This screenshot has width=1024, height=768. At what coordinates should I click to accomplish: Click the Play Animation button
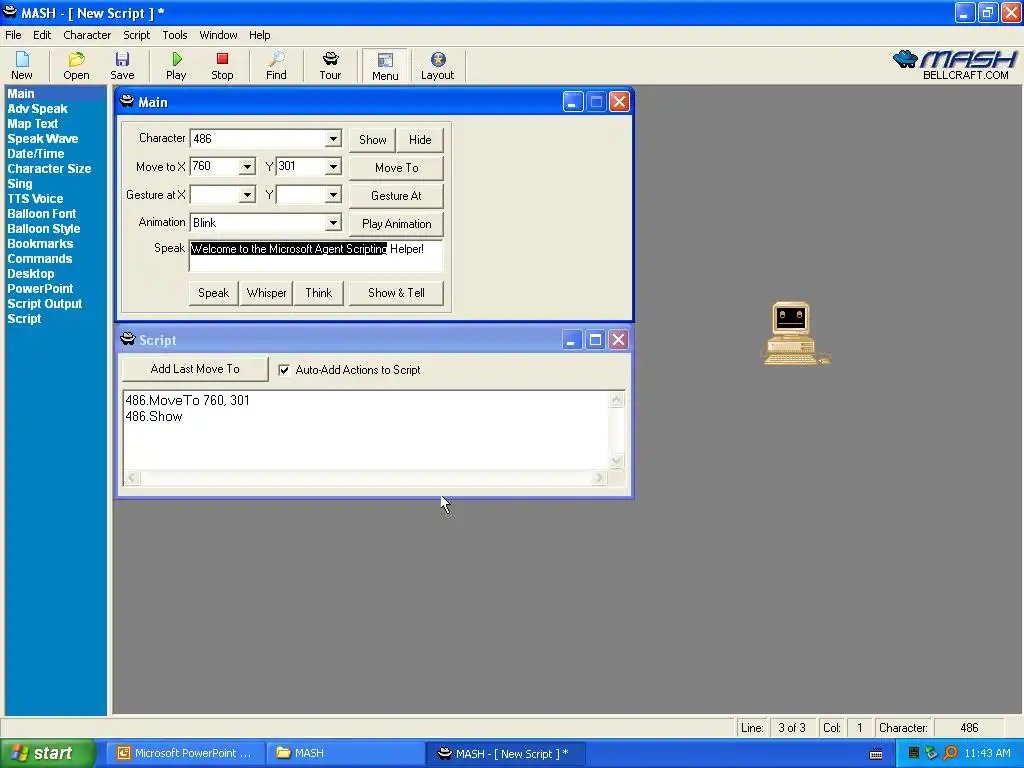(396, 224)
